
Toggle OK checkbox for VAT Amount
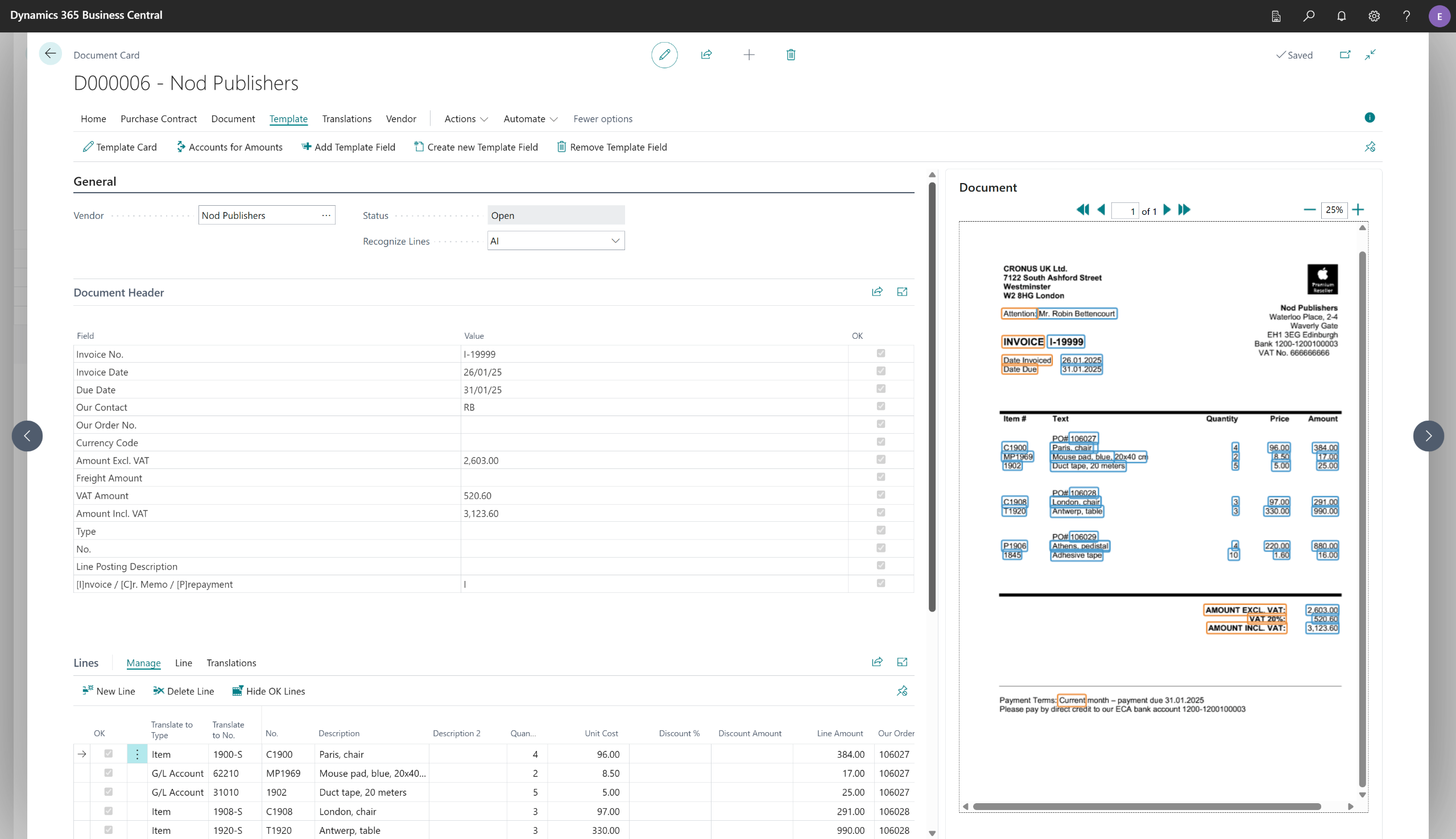click(x=880, y=495)
